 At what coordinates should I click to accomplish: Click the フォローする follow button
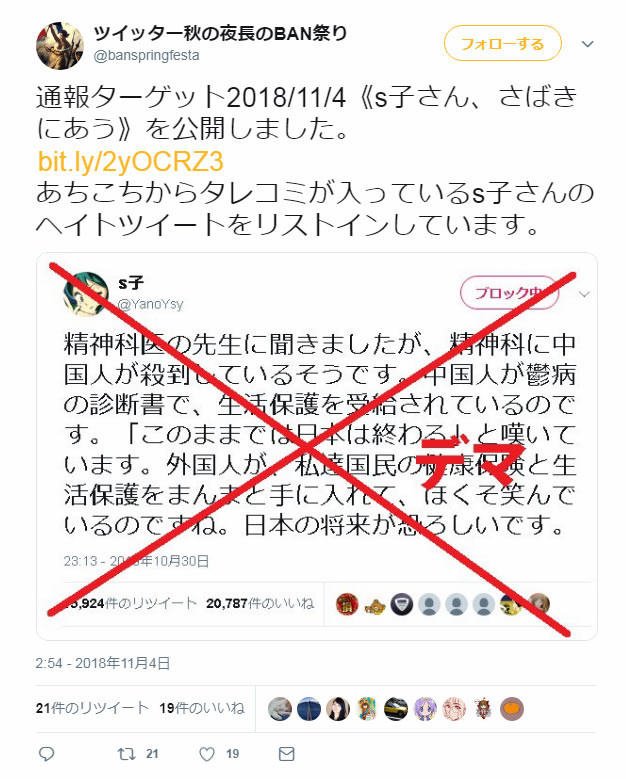(x=503, y=44)
